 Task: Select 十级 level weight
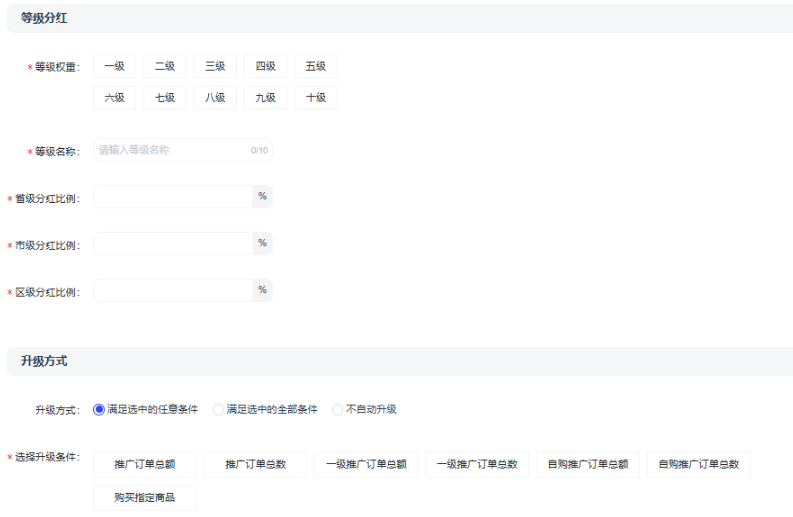(x=316, y=98)
